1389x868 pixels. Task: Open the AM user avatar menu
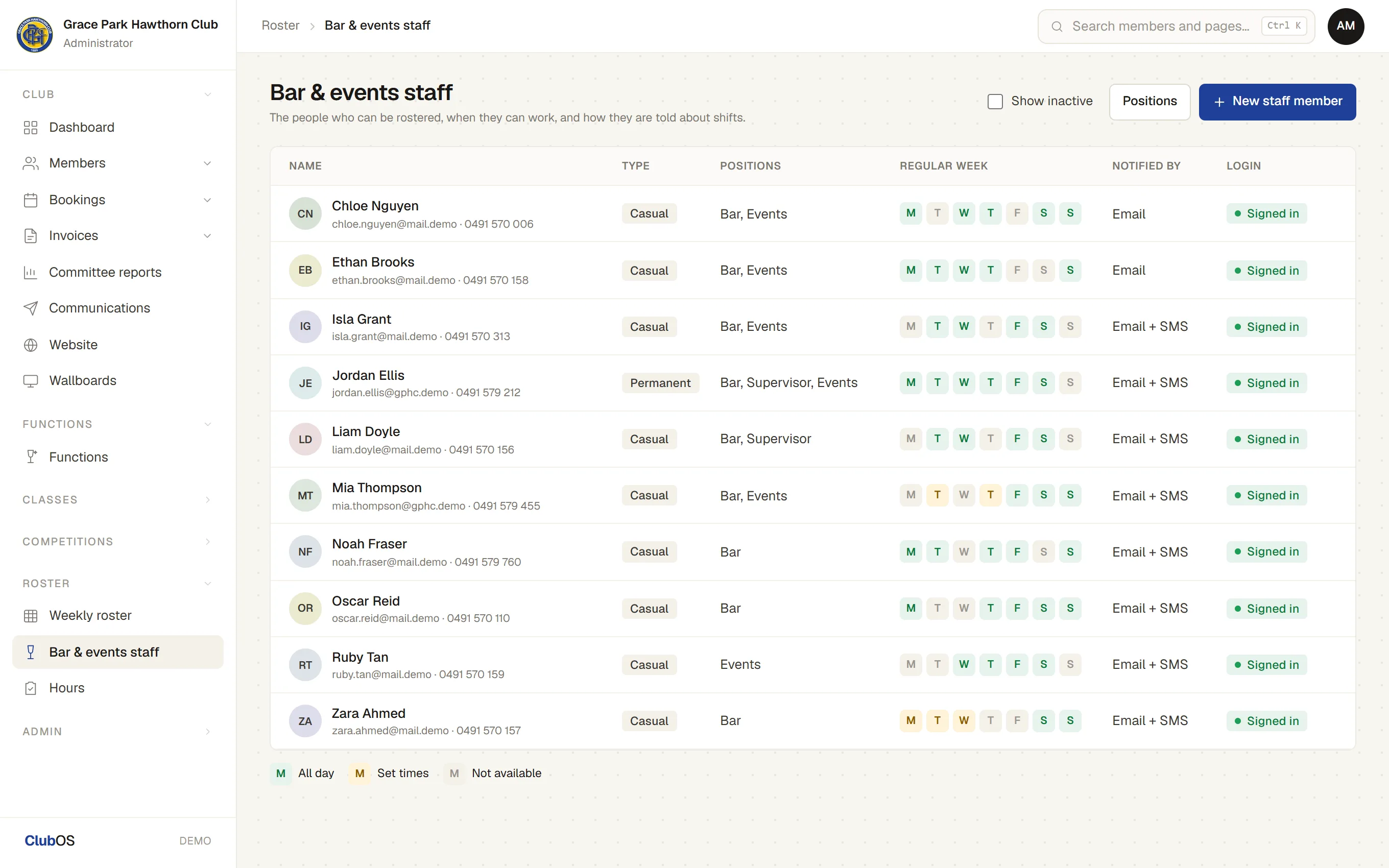coord(1346,27)
